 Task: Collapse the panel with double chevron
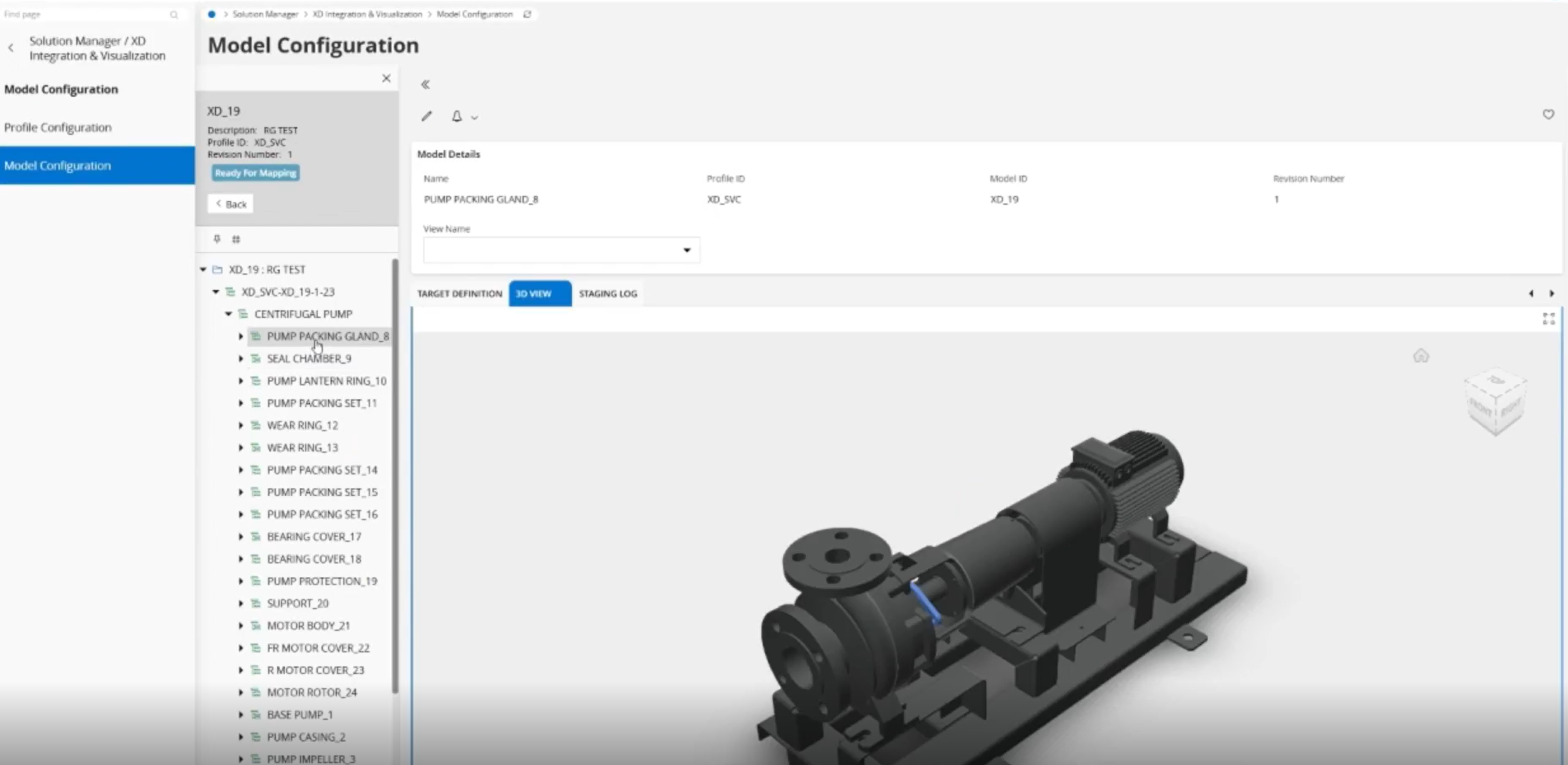(425, 85)
